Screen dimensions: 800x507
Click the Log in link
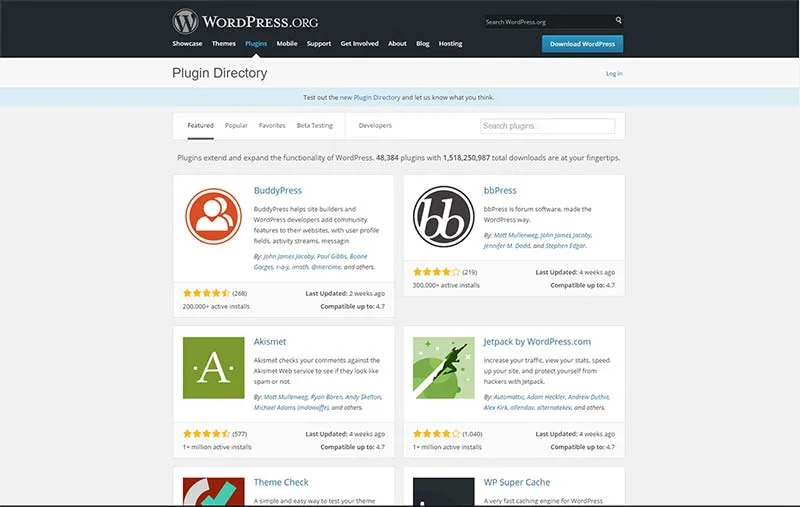[614, 73]
